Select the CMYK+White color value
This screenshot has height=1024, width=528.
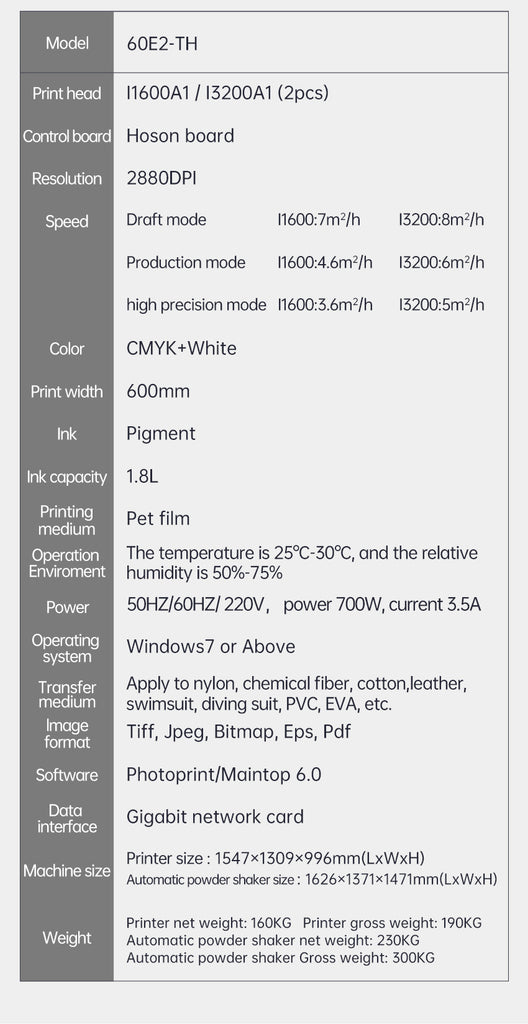[x=182, y=348]
